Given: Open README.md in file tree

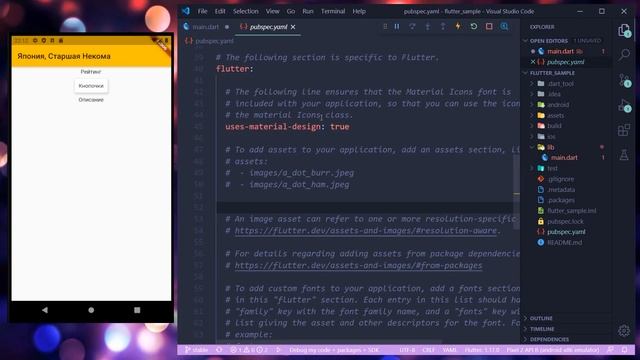Looking at the screenshot, I should pyautogui.click(x=564, y=242).
